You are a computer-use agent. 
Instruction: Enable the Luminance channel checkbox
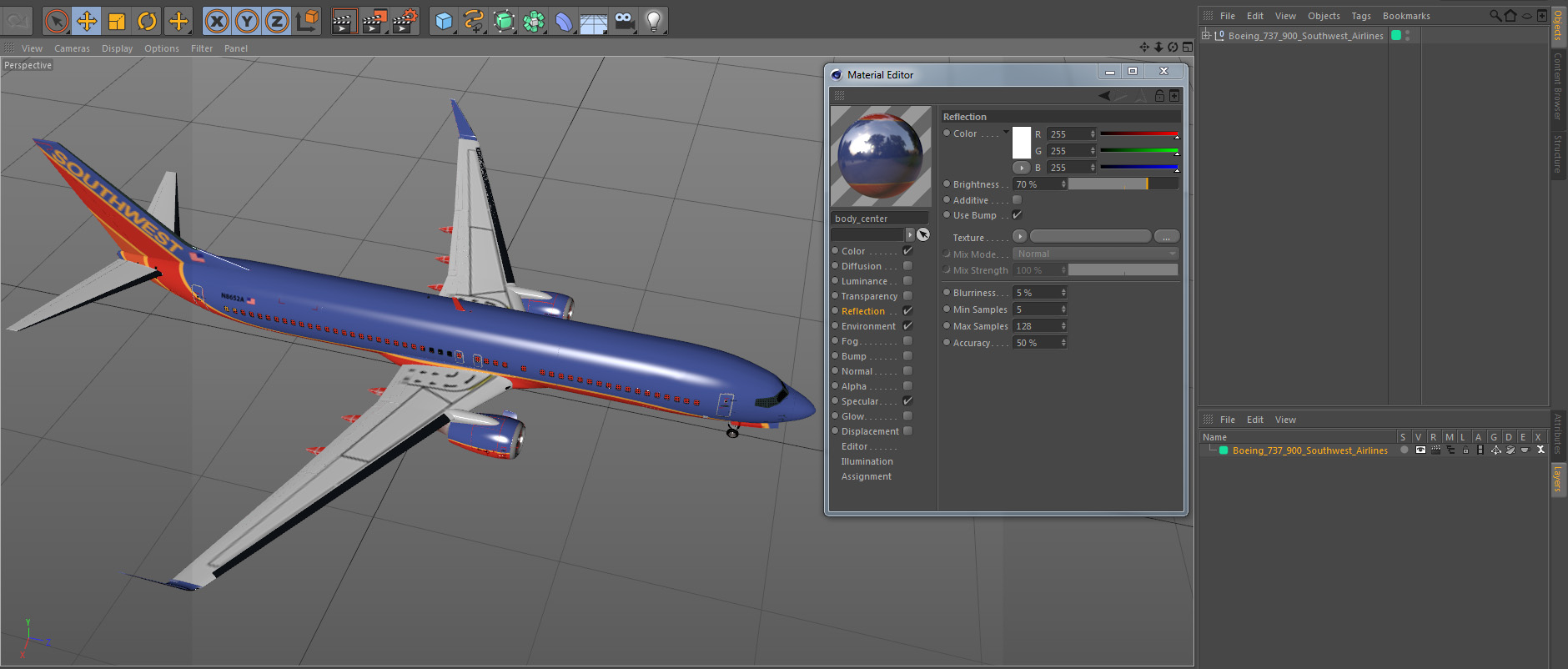tap(907, 281)
